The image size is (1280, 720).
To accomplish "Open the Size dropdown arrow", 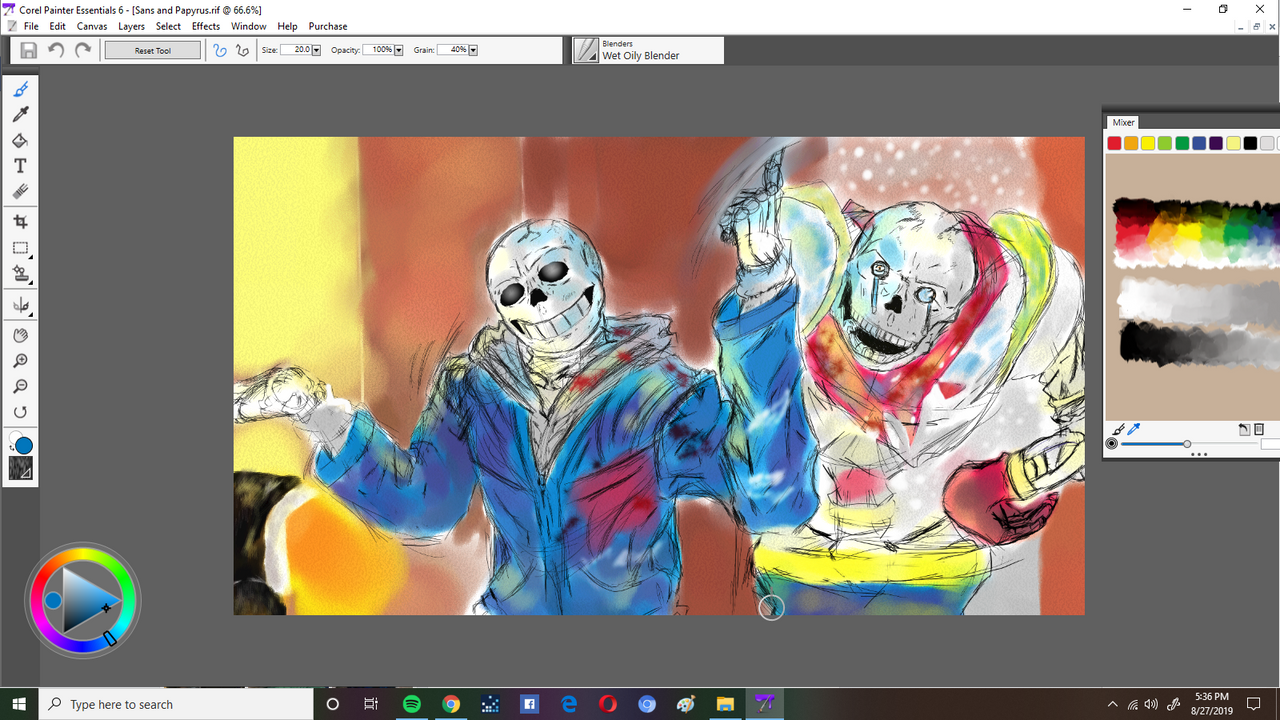I will point(316,50).
